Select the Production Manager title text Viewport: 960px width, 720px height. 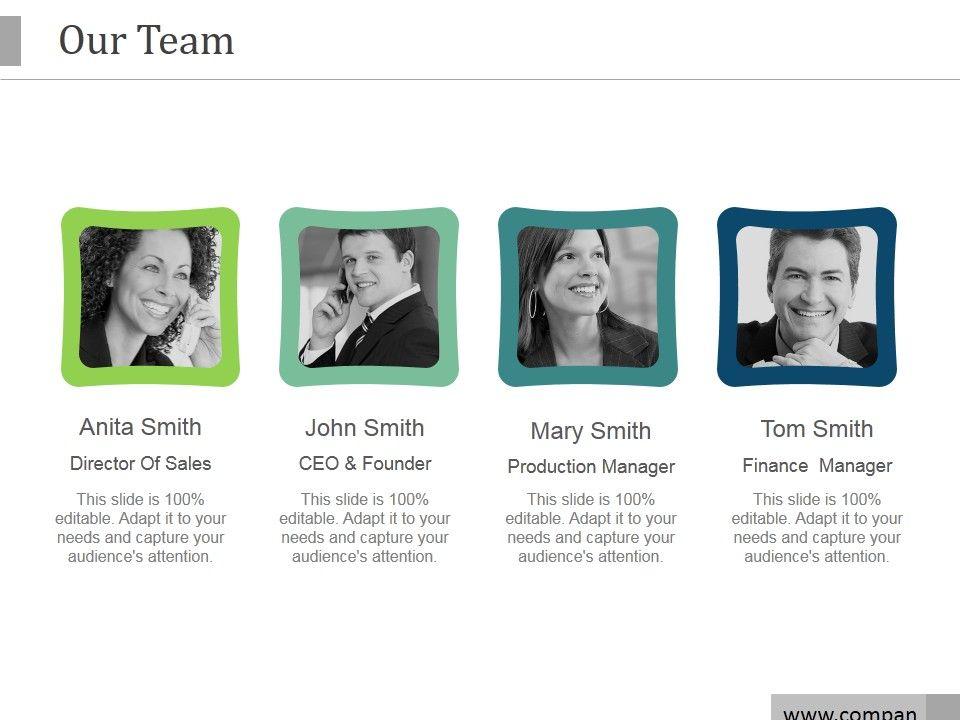tap(591, 467)
